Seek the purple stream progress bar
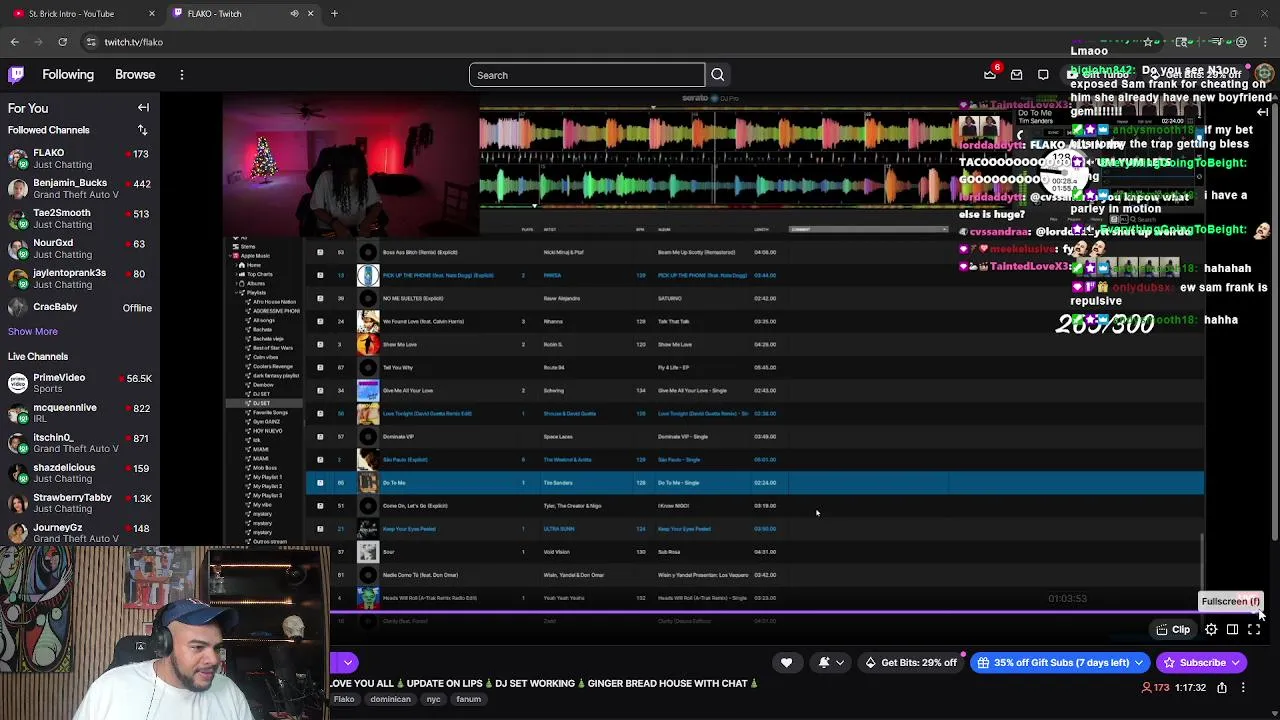The image size is (1280, 720). tap(795, 612)
